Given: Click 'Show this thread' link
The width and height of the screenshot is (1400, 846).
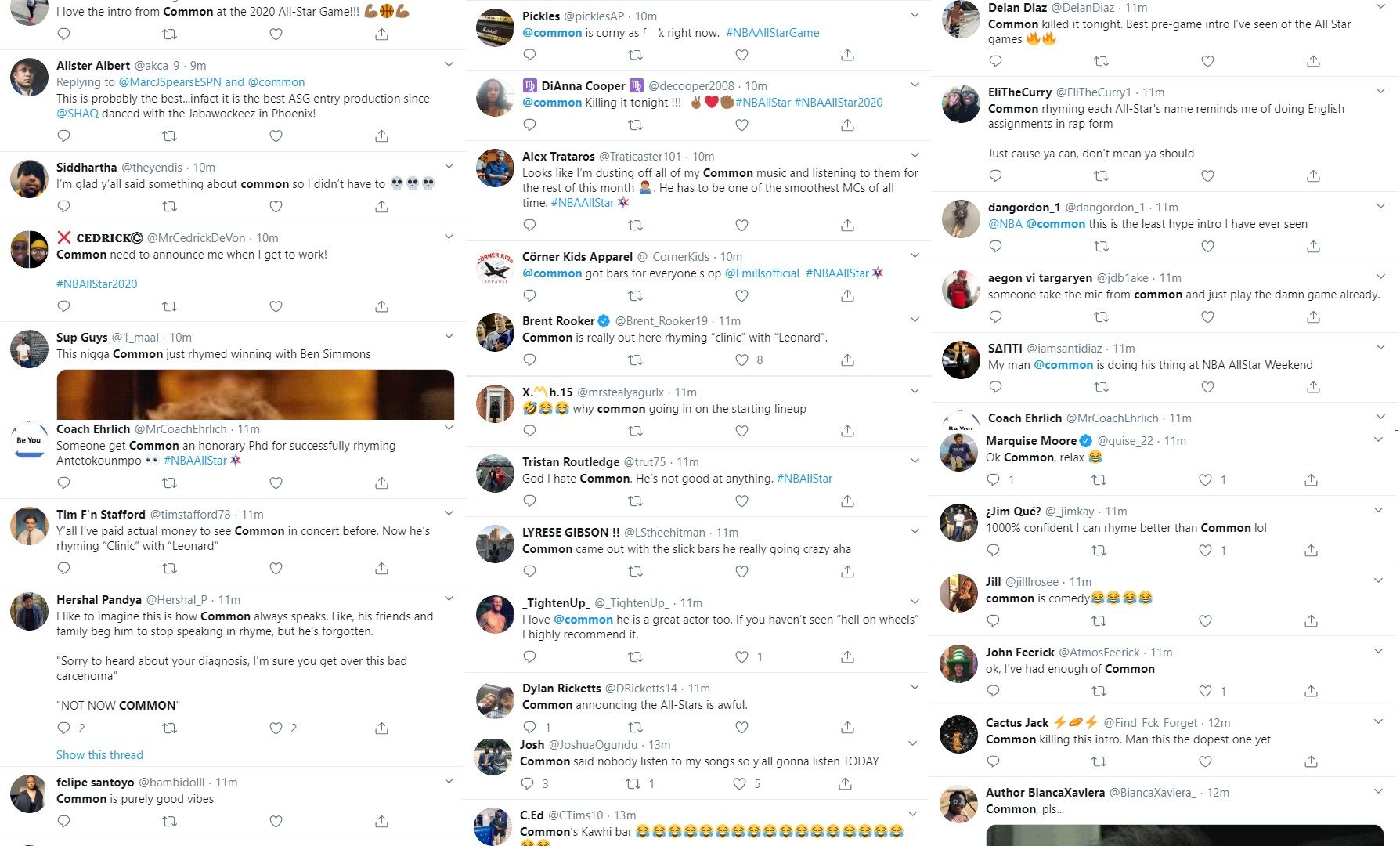Looking at the screenshot, I should pyautogui.click(x=99, y=755).
